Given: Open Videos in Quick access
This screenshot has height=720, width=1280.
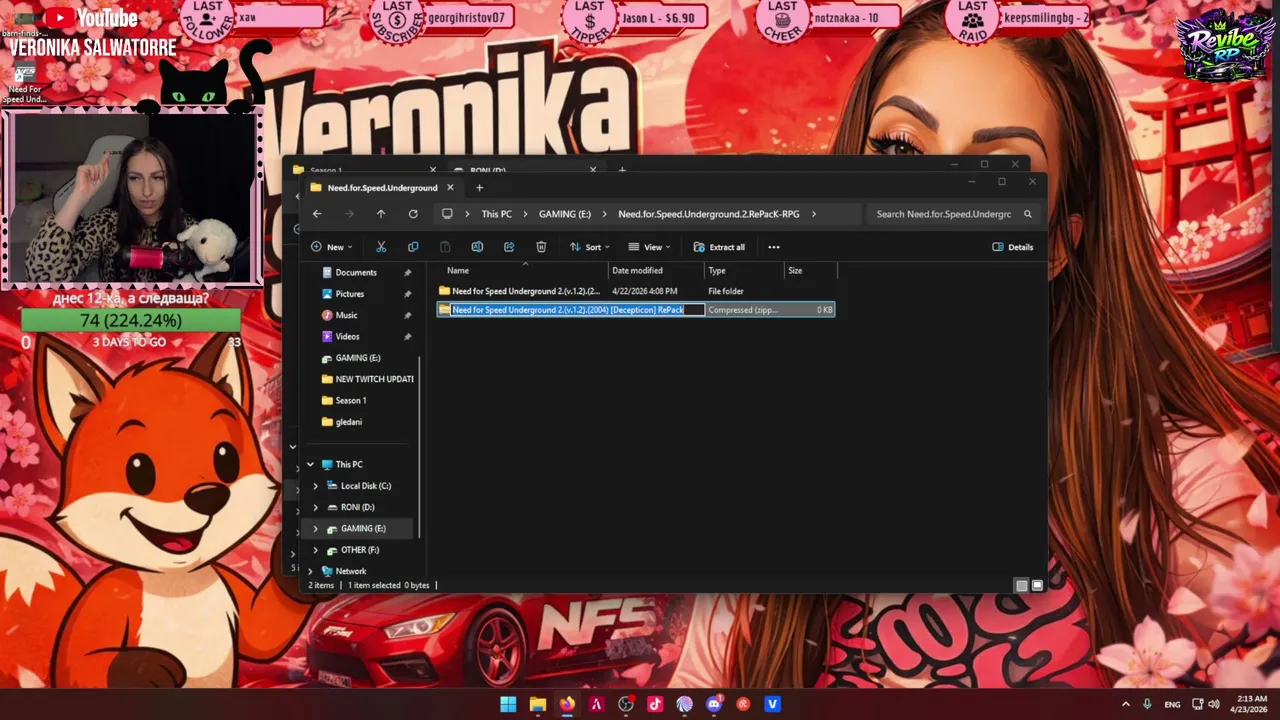Looking at the screenshot, I should [347, 336].
